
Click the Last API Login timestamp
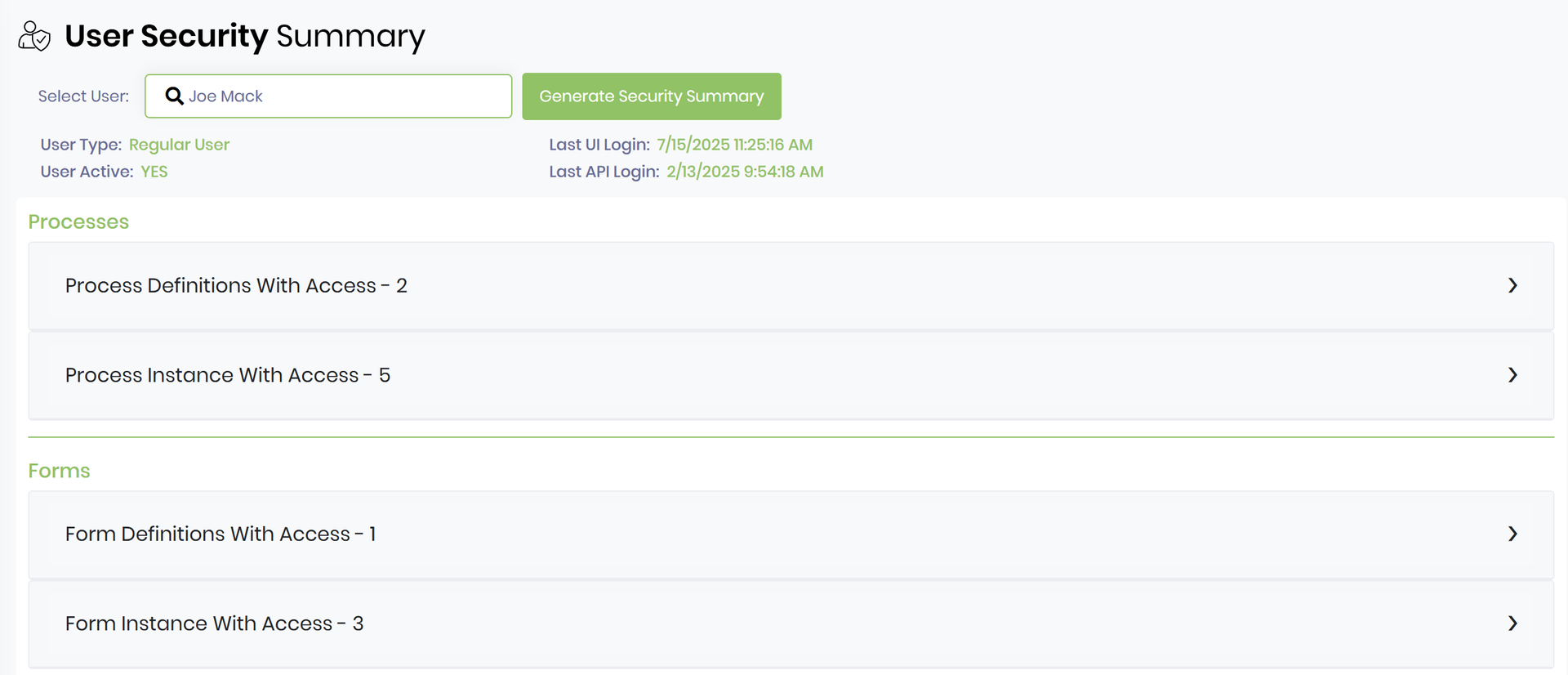(x=744, y=172)
